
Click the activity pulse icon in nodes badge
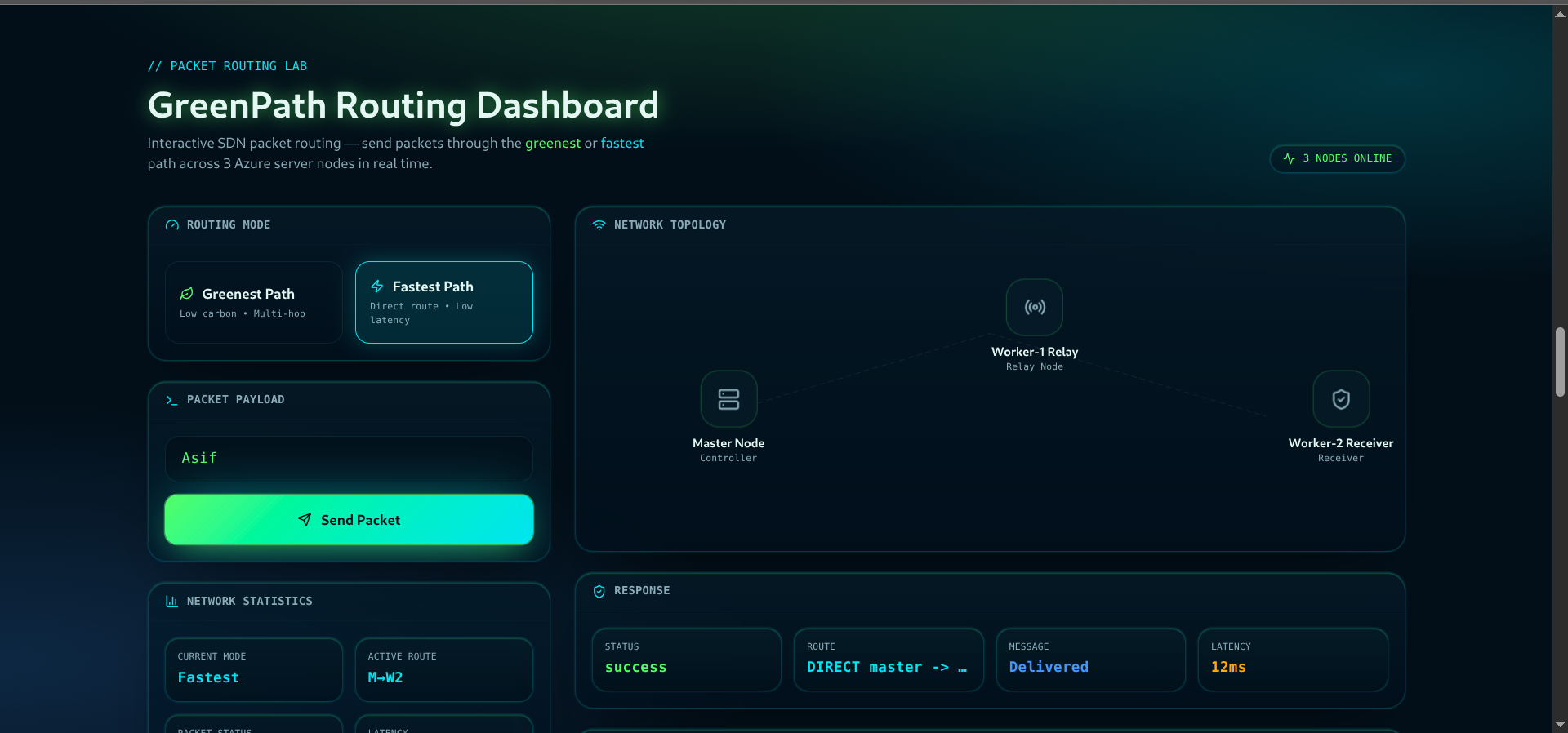coord(1290,159)
